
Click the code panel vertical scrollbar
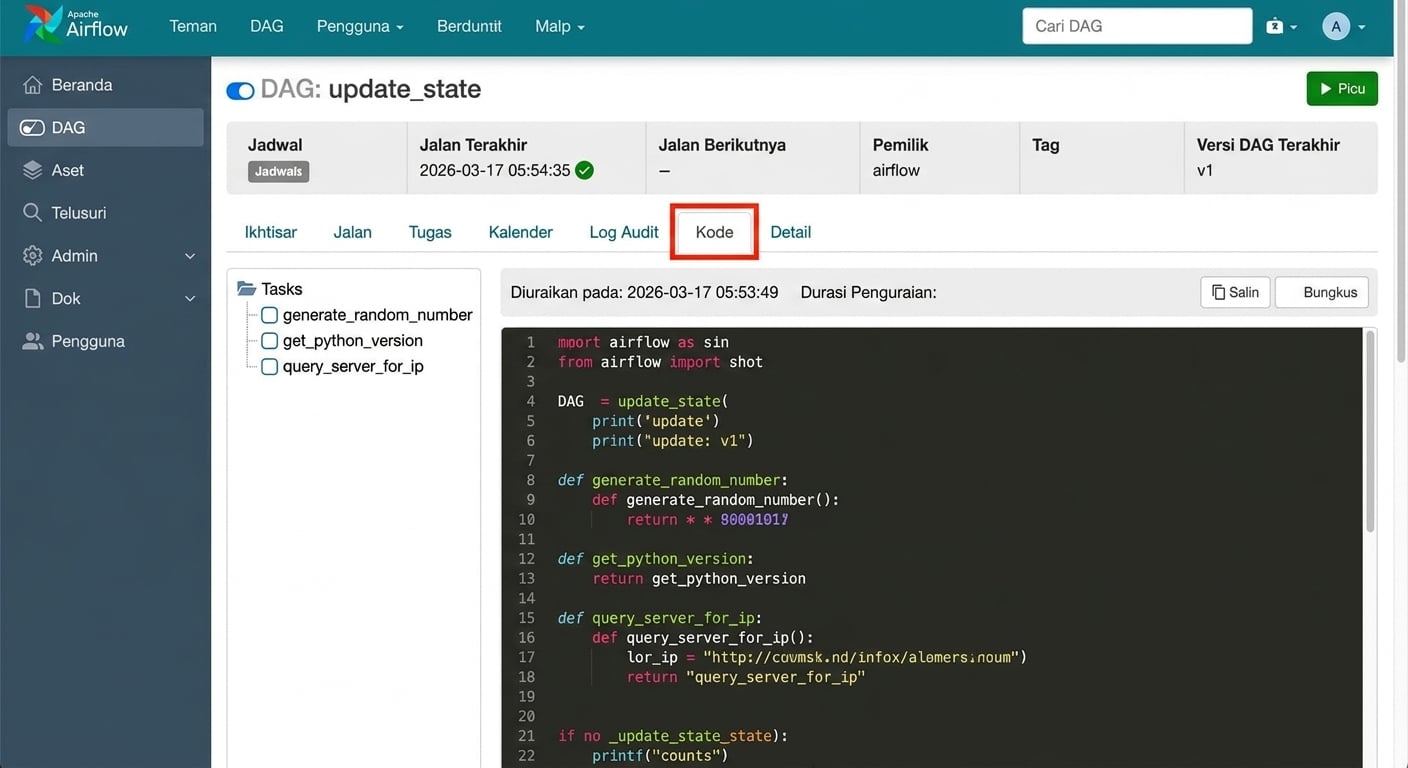tap(1369, 430)
